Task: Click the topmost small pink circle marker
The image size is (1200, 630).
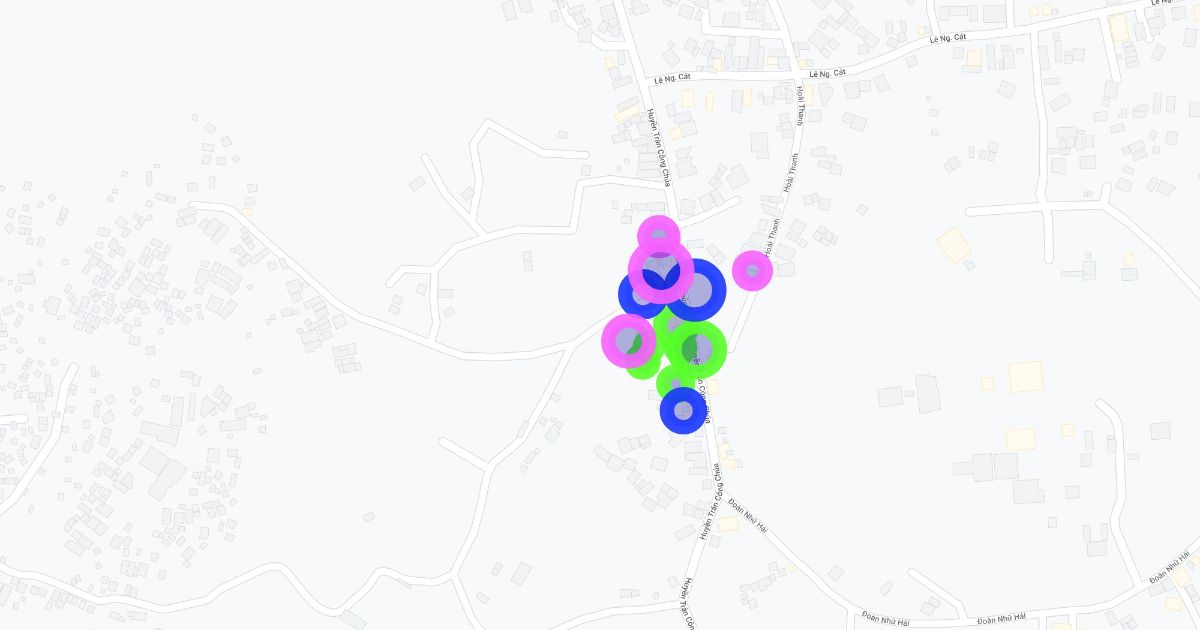Action: [659, 237]
